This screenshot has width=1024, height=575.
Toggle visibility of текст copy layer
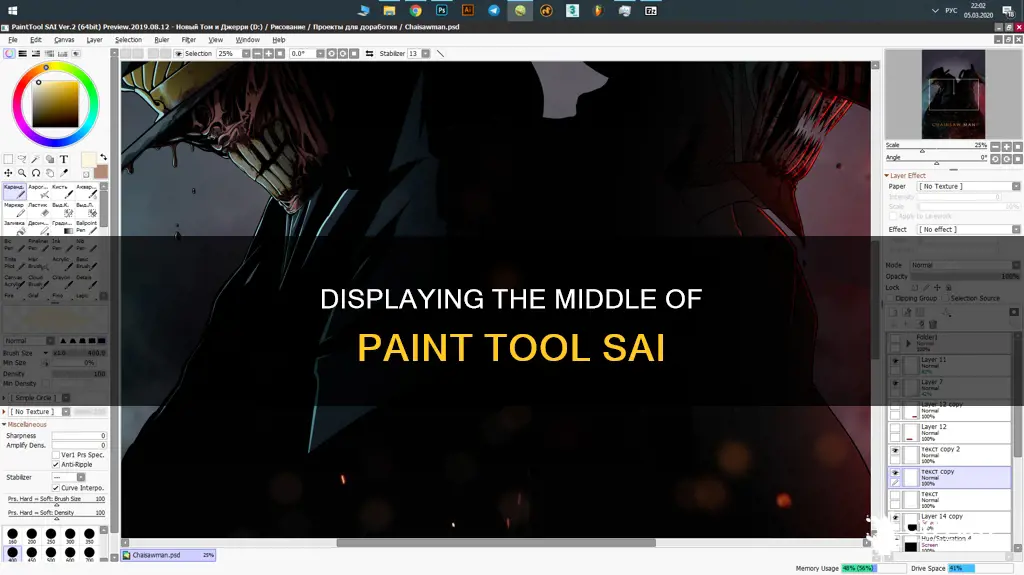895,473
